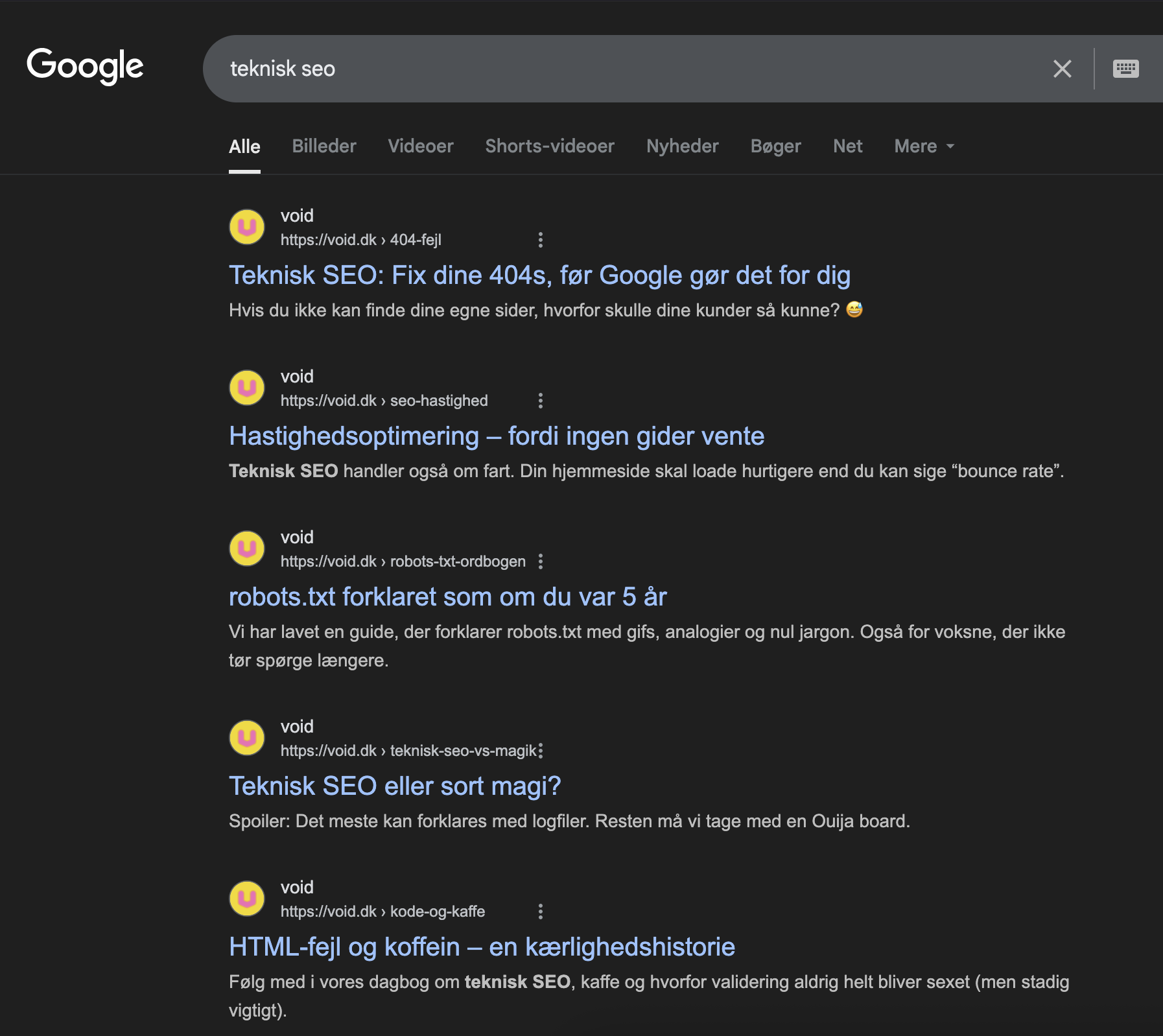Screen dimensions: 1163x1036
Task: Open three-dot menu for the teknisk-seo-vs-magik result
Action: point(541,751)
